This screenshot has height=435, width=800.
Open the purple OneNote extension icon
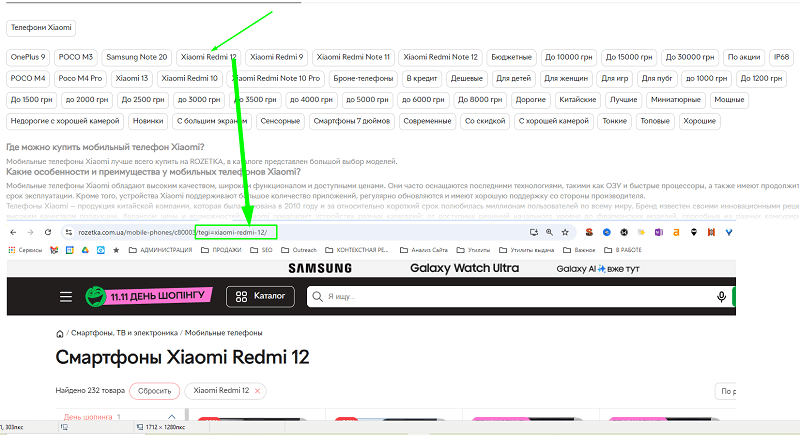(x=659, y=233)
